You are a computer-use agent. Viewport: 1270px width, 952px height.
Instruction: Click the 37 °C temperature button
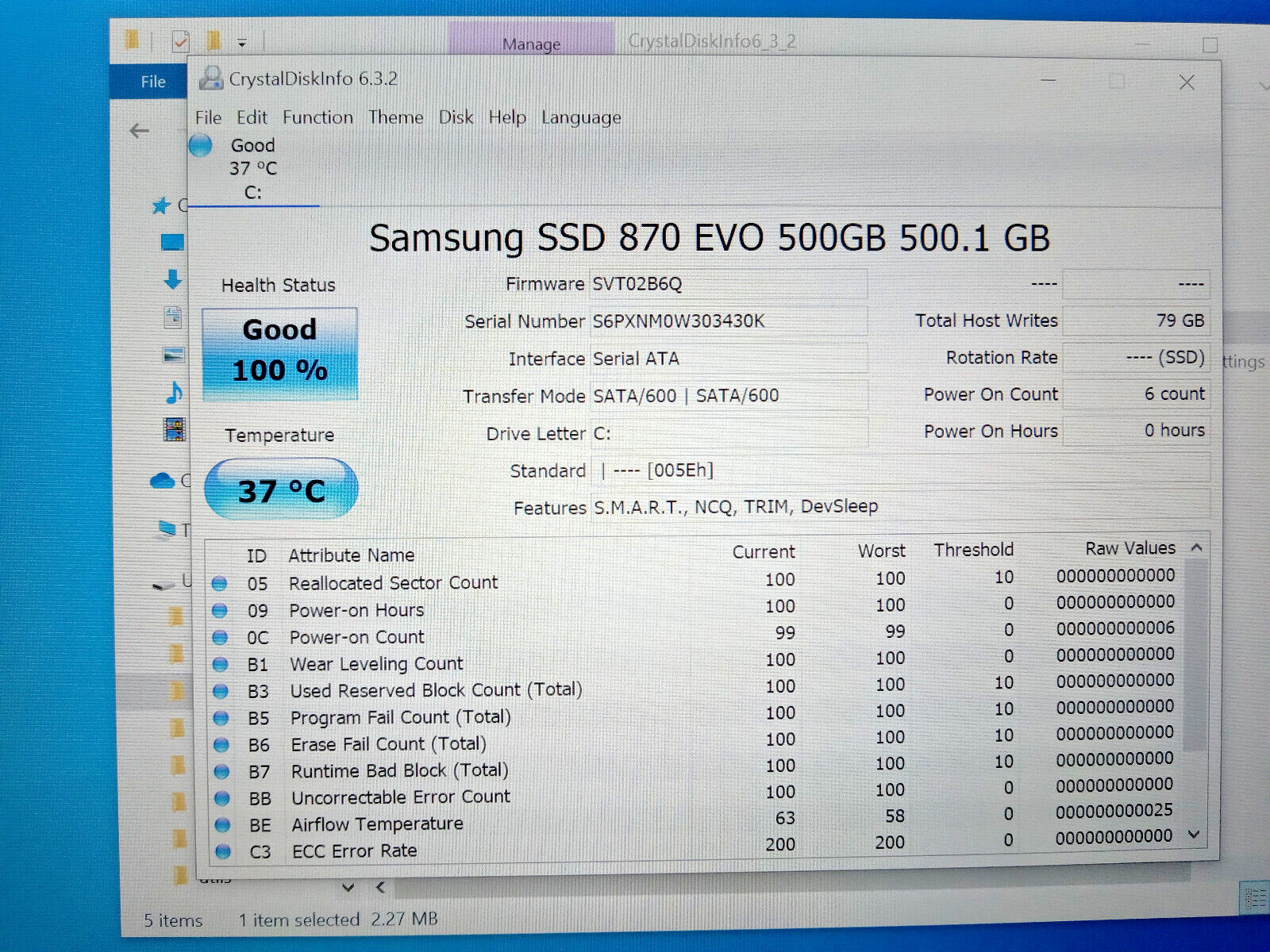point(281,489)
